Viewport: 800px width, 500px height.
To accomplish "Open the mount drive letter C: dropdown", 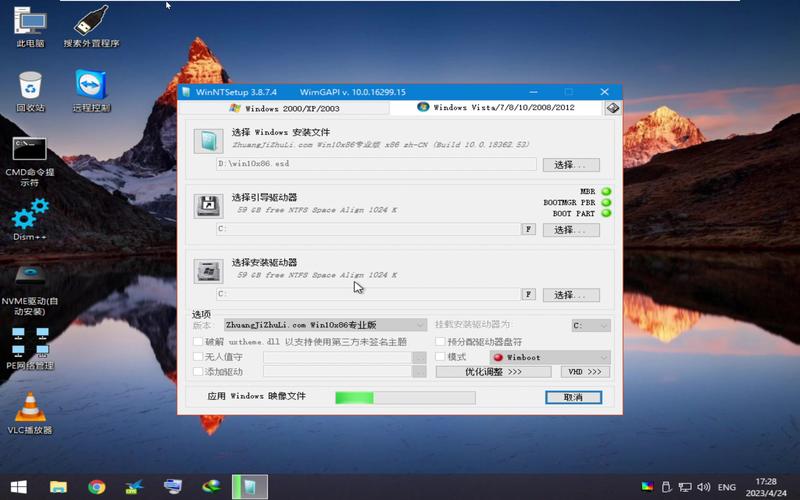I will (x=590, y=325).
